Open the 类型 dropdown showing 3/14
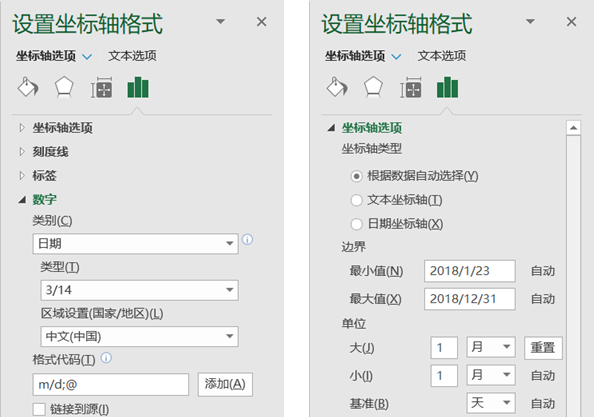 pyautogui.click(x=139, y=290)
